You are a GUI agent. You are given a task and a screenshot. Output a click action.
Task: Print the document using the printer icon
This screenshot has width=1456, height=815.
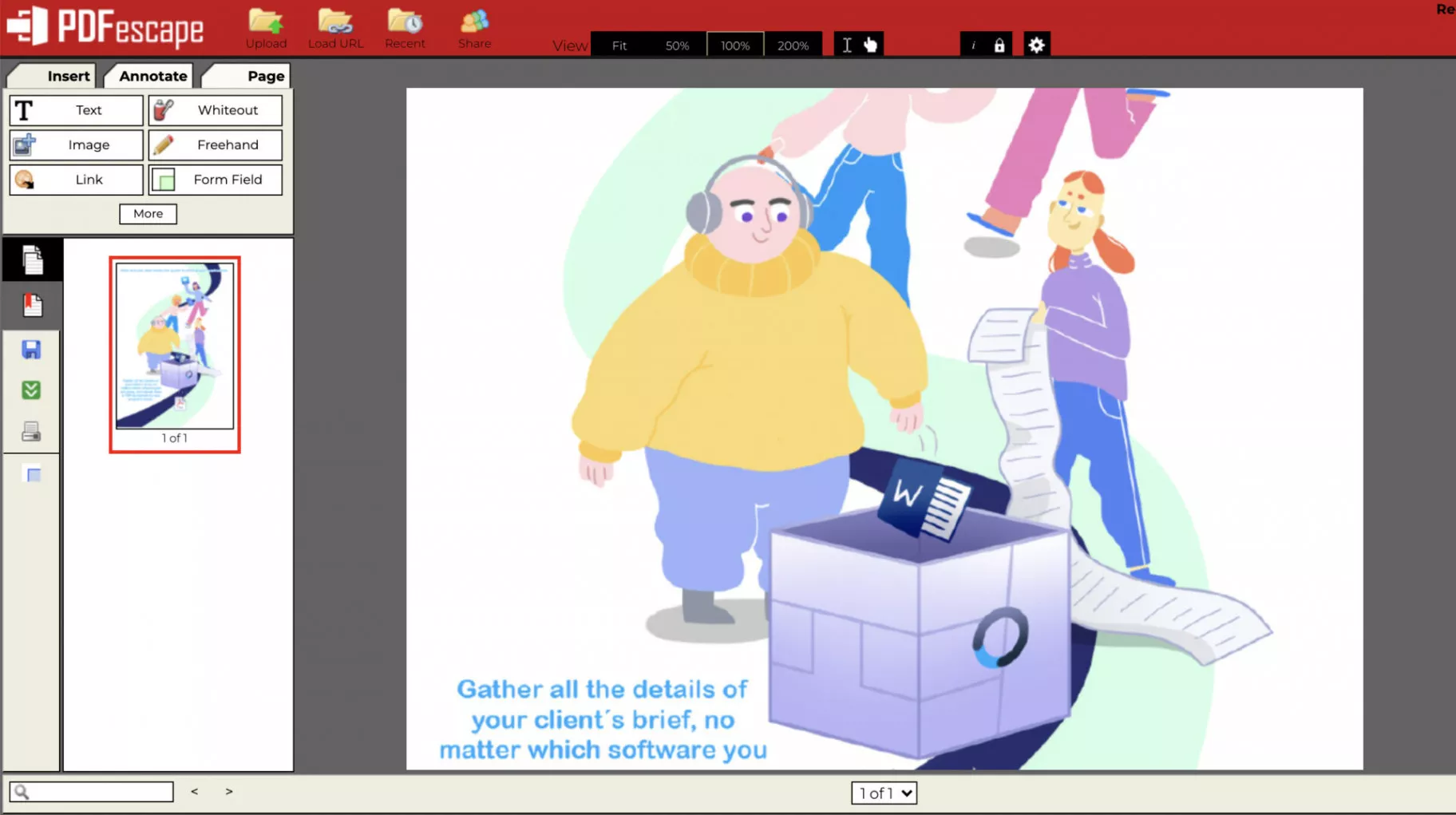tap(31, 431)
